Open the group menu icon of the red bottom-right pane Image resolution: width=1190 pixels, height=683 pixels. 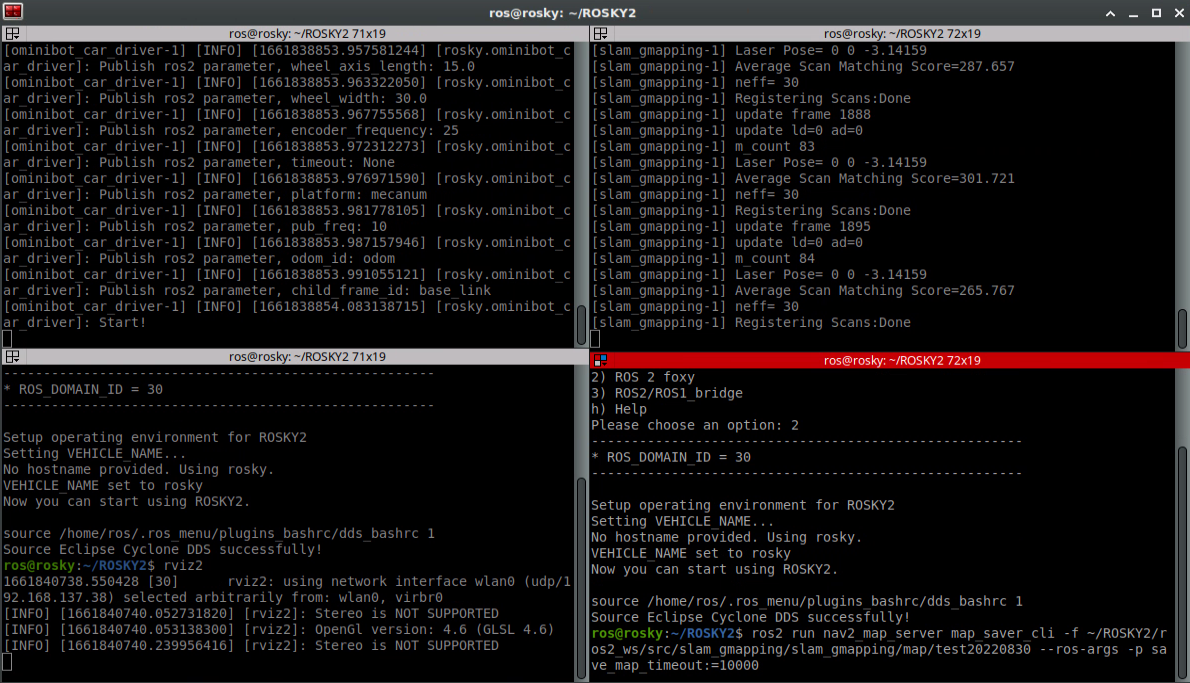600,360
